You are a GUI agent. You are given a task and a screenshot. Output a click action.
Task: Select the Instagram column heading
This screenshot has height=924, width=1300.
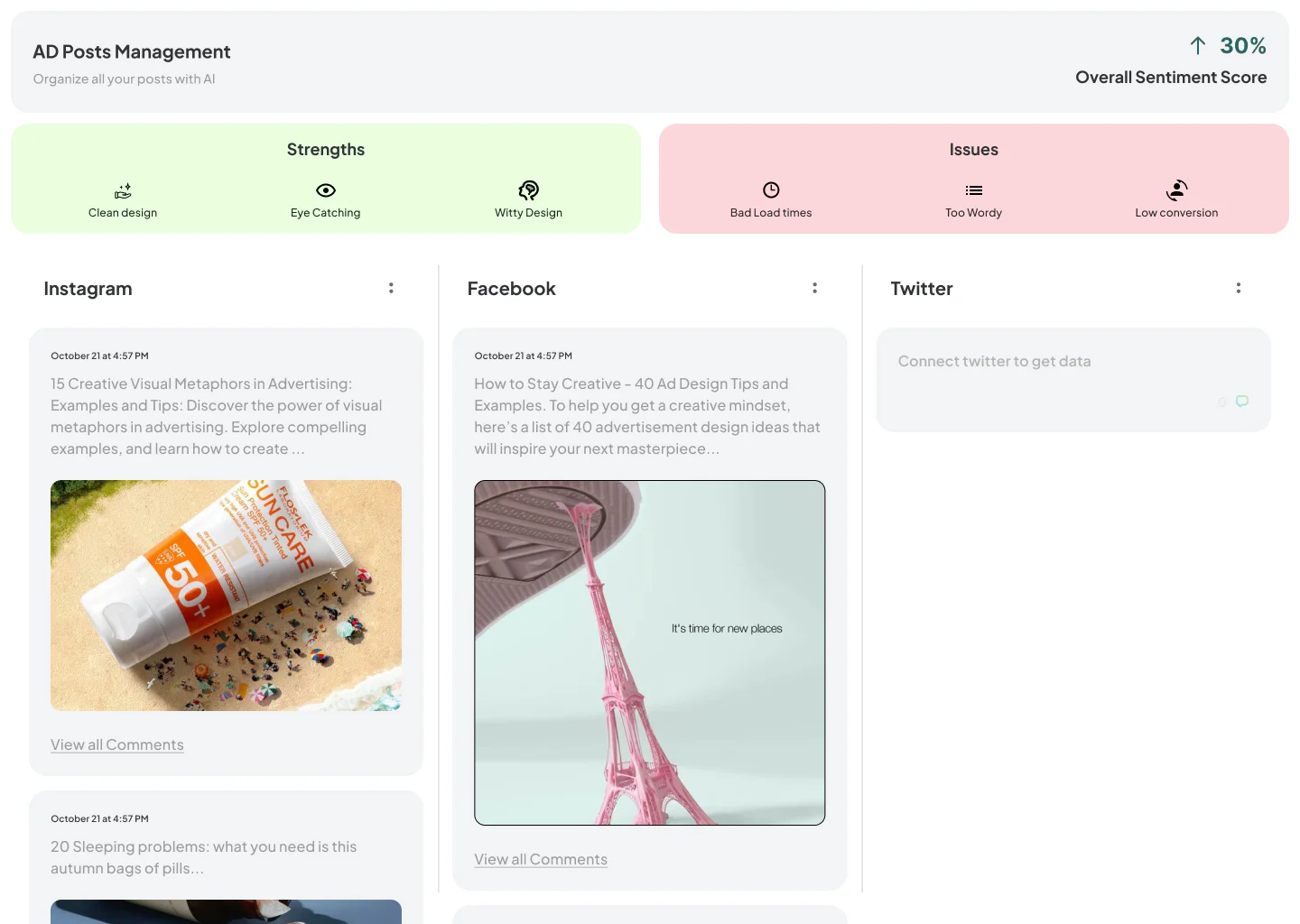pyautogui.click(x=88, y=289)
